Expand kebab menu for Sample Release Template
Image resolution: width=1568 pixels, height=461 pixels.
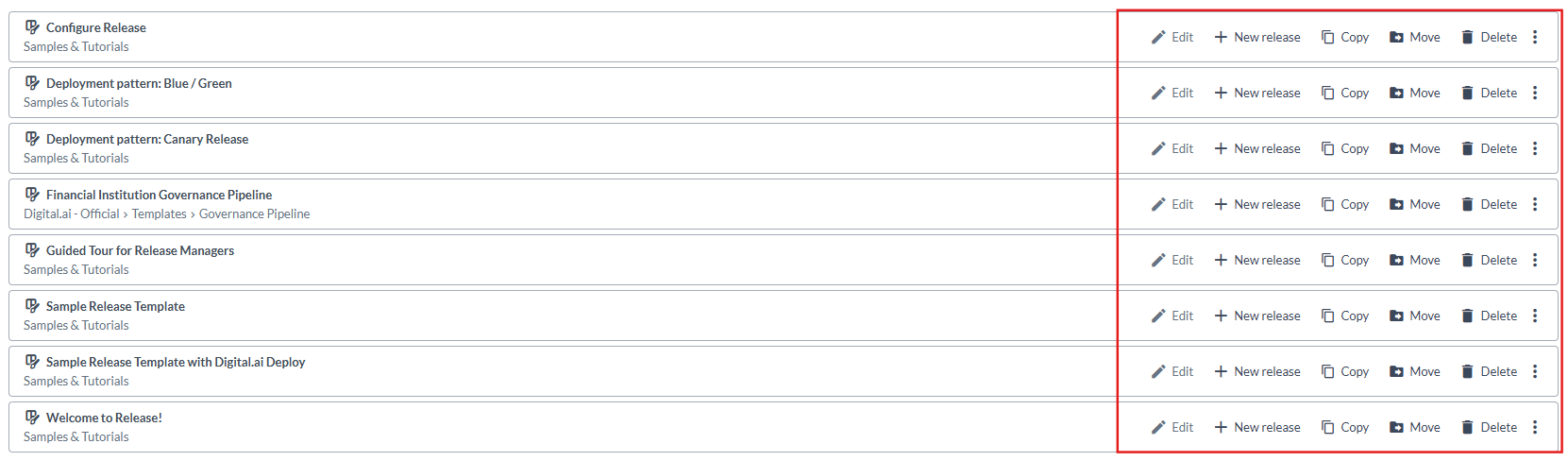[1535, 316]
